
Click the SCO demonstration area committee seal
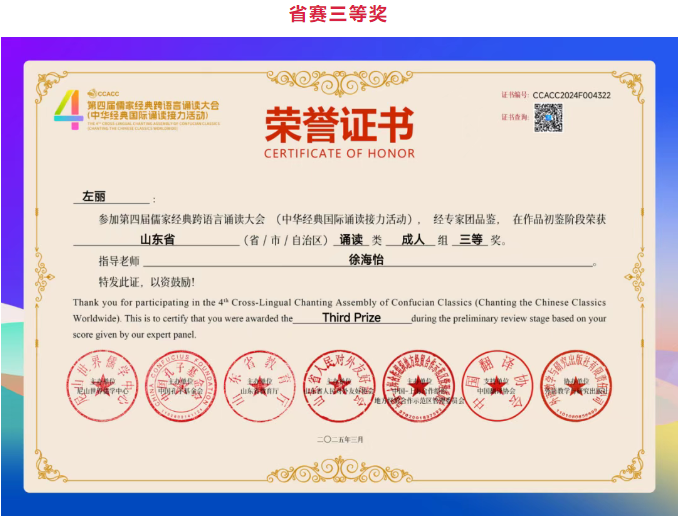pyautogui.click(x=419, y=386)
